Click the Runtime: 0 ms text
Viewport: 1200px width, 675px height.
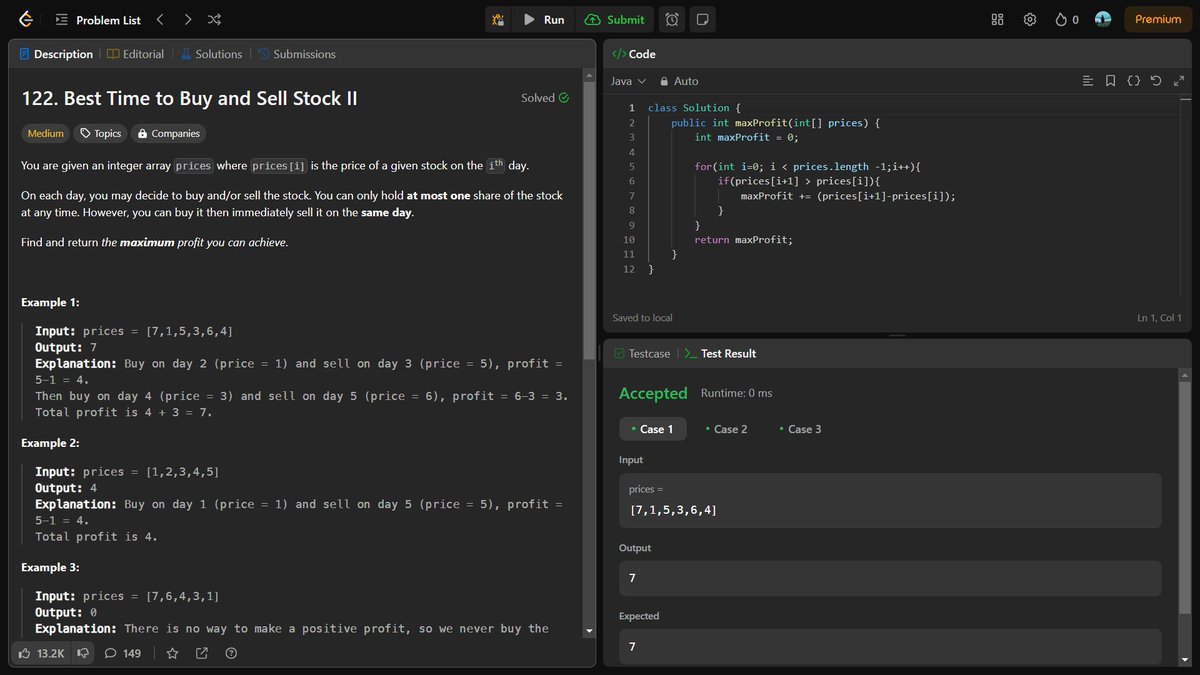click(x=737, y=393)
